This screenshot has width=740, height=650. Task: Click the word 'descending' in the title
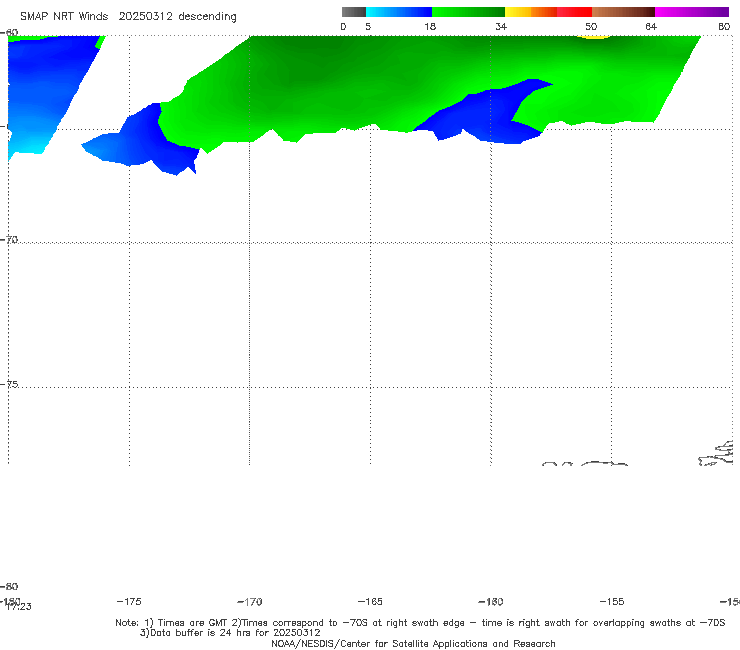(208, 17)
